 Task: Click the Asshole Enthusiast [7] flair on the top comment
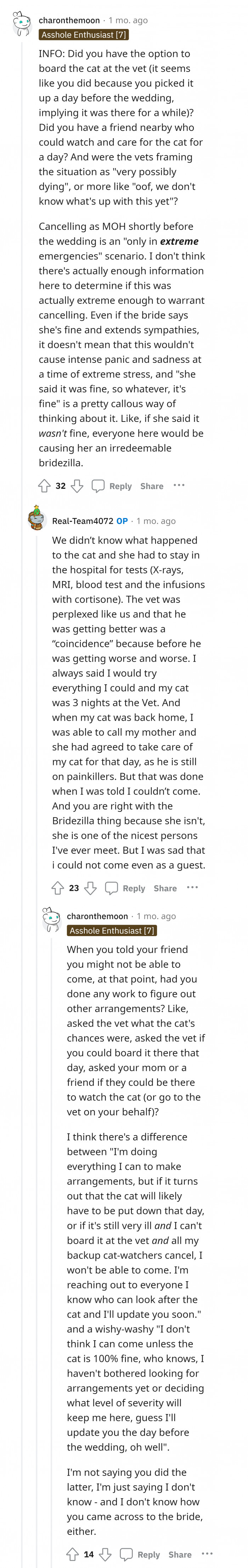tap(84, 35)
